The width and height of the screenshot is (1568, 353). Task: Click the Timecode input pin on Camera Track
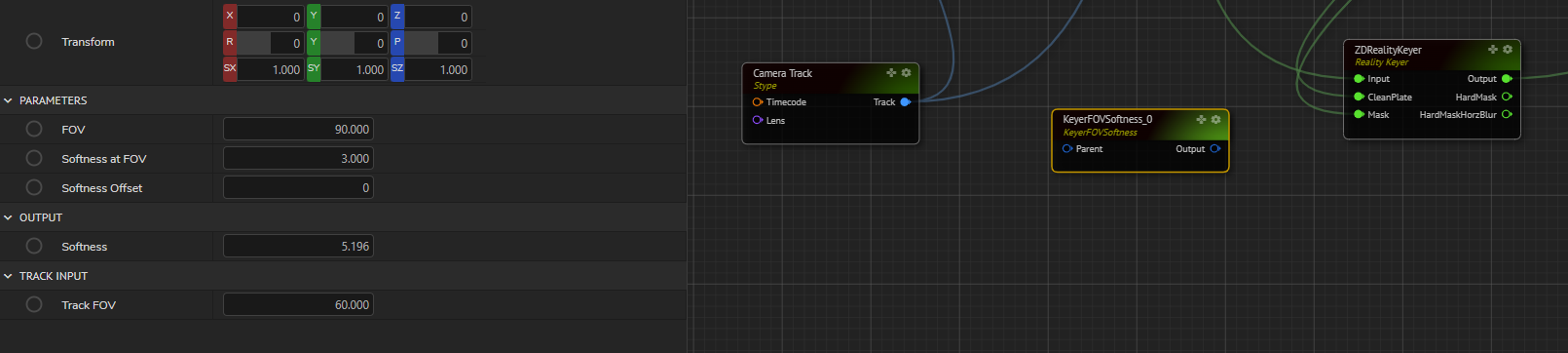click(758, 102)
